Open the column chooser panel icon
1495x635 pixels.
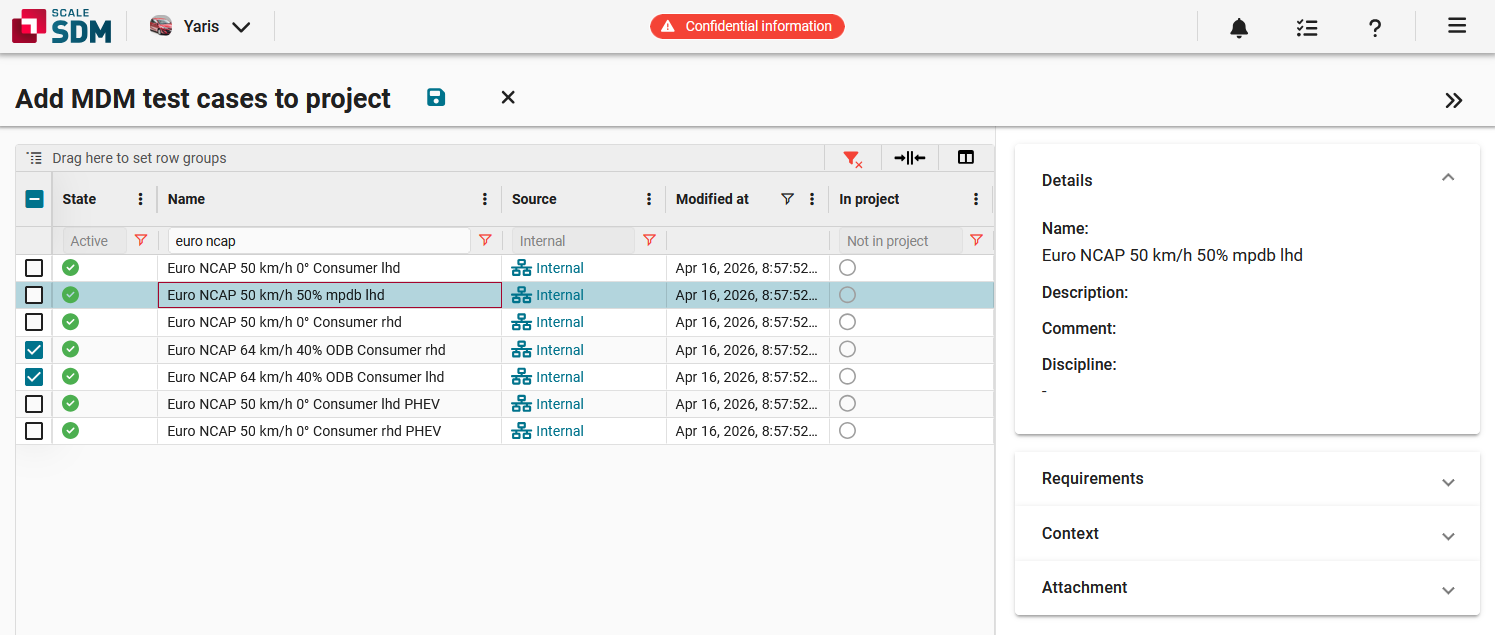click(x=965, y=158)
